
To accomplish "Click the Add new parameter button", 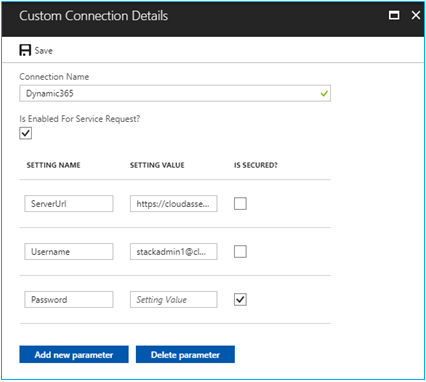I will pyautogui.click(x=74, y=354).
